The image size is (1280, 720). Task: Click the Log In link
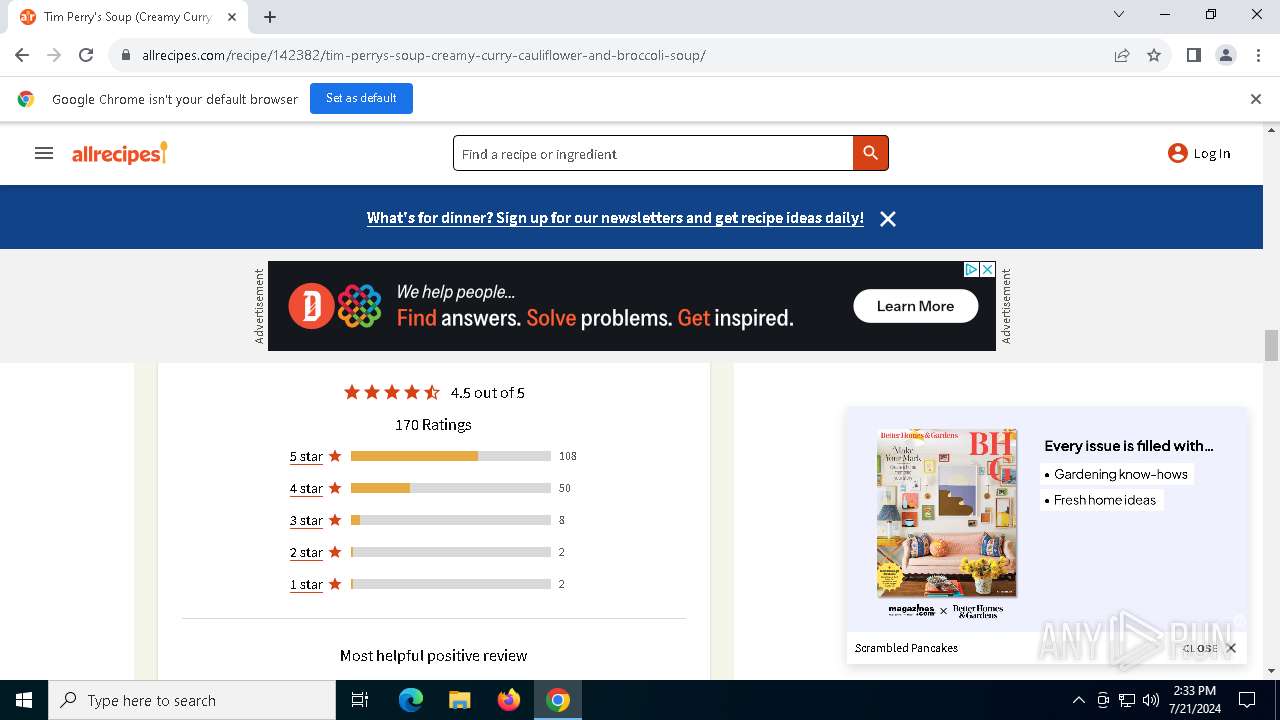click(x=1211, y=153)
